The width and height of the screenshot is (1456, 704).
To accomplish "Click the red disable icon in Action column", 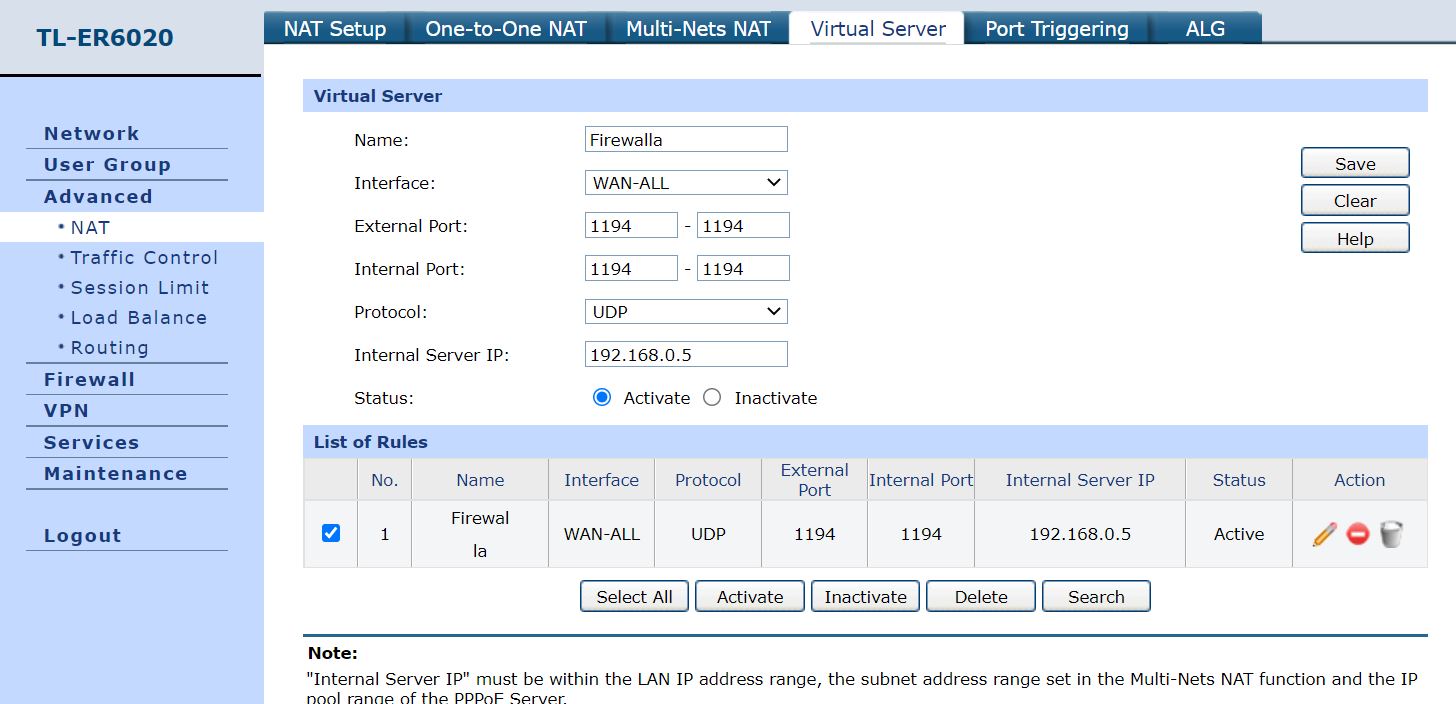I will click(1357, 534).
